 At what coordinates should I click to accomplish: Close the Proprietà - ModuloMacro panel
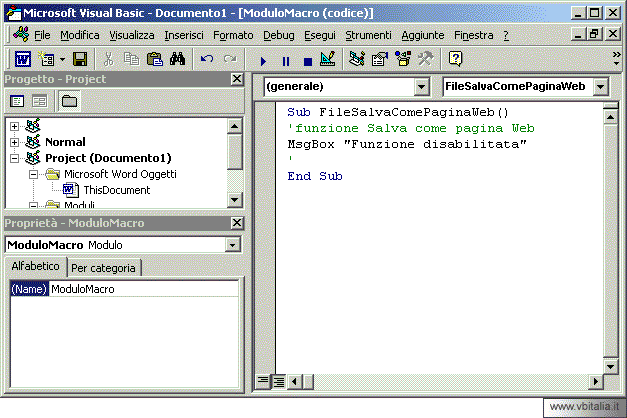coord(237,223)
